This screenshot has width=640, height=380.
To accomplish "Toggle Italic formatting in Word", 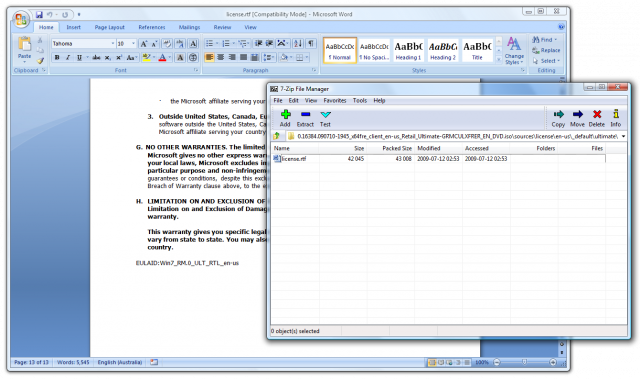I will pyautogui.click(x=68, y=58).
